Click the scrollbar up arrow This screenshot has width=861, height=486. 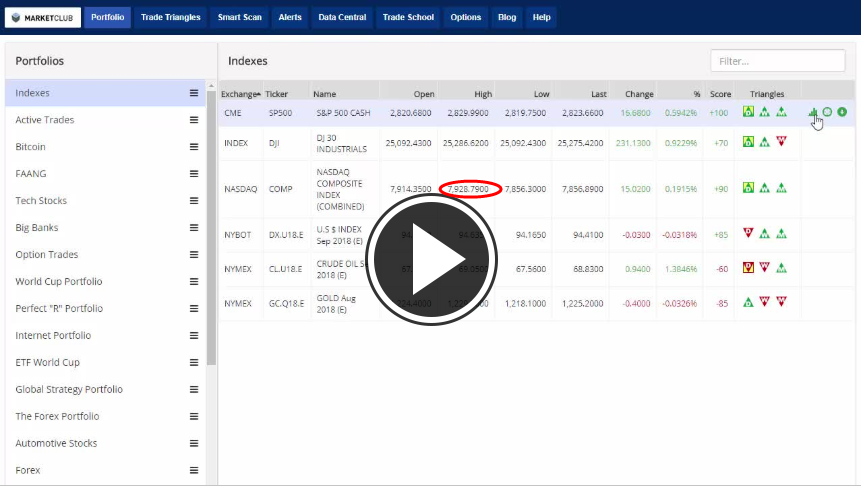click(x=211, y=86)
